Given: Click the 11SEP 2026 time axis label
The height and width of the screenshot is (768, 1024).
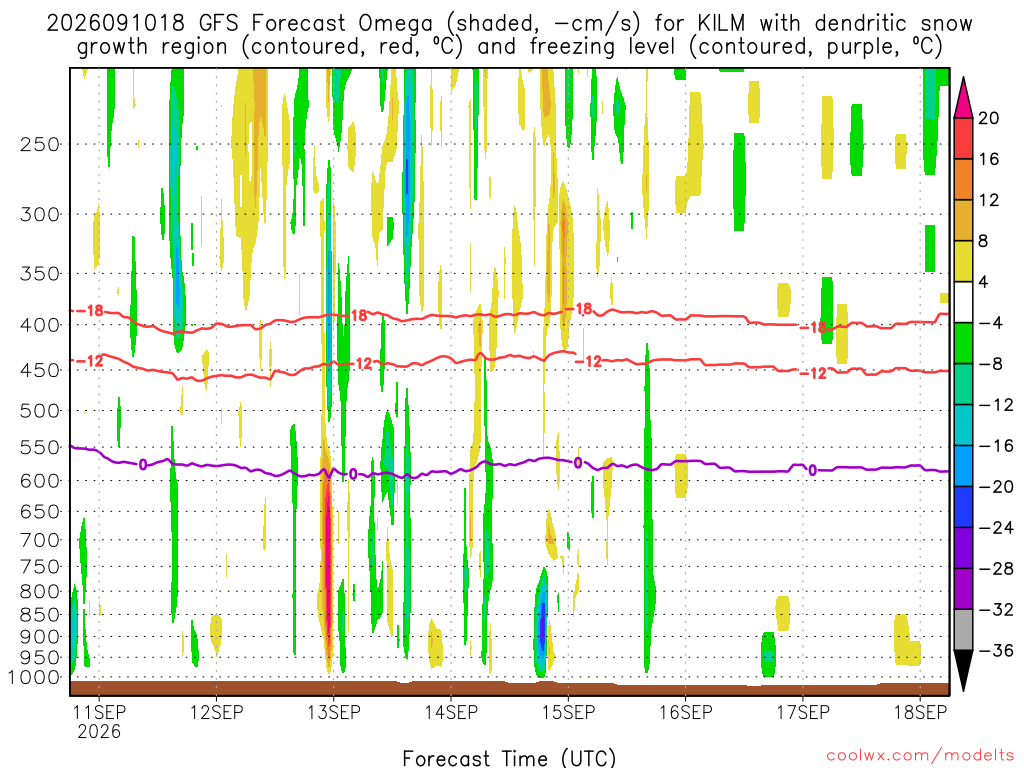Looking at the screenshot, I should point(99,721).
